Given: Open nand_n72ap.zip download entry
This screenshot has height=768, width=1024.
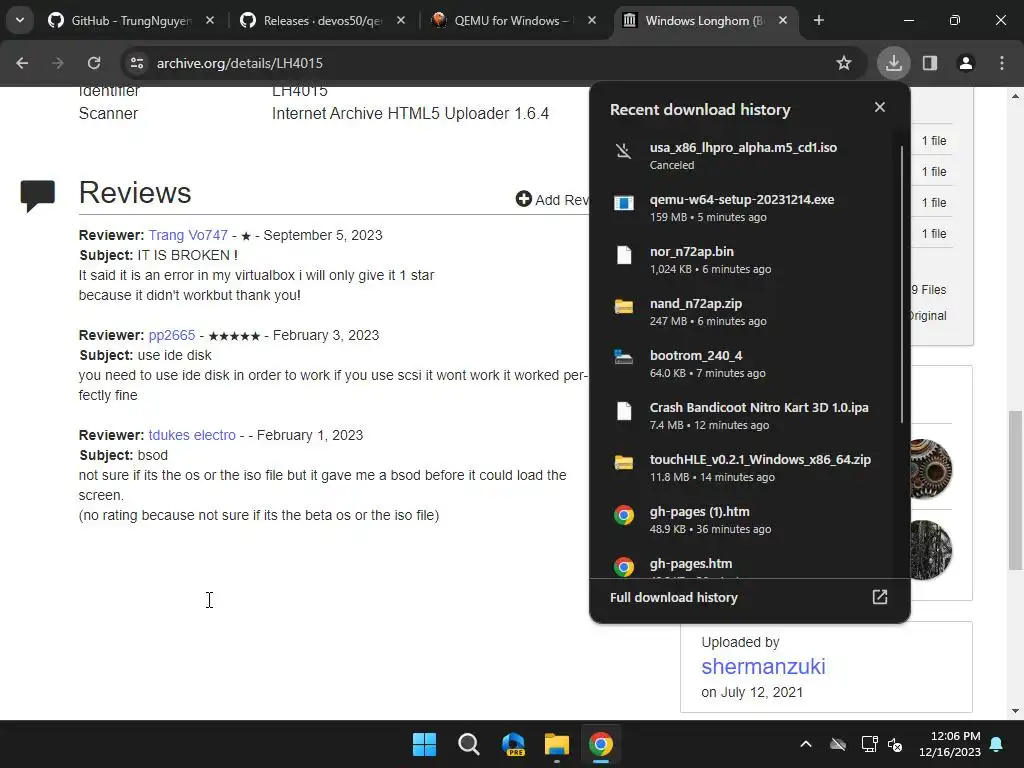Looking at the screenshot, I should (744, 312).
